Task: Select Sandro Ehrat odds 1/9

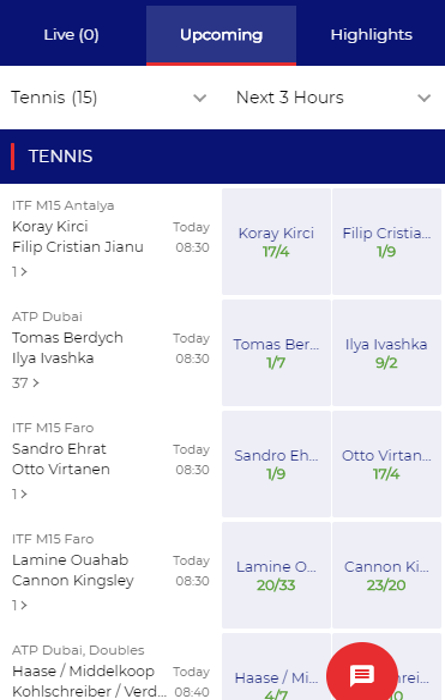Action: click(276, 464)
